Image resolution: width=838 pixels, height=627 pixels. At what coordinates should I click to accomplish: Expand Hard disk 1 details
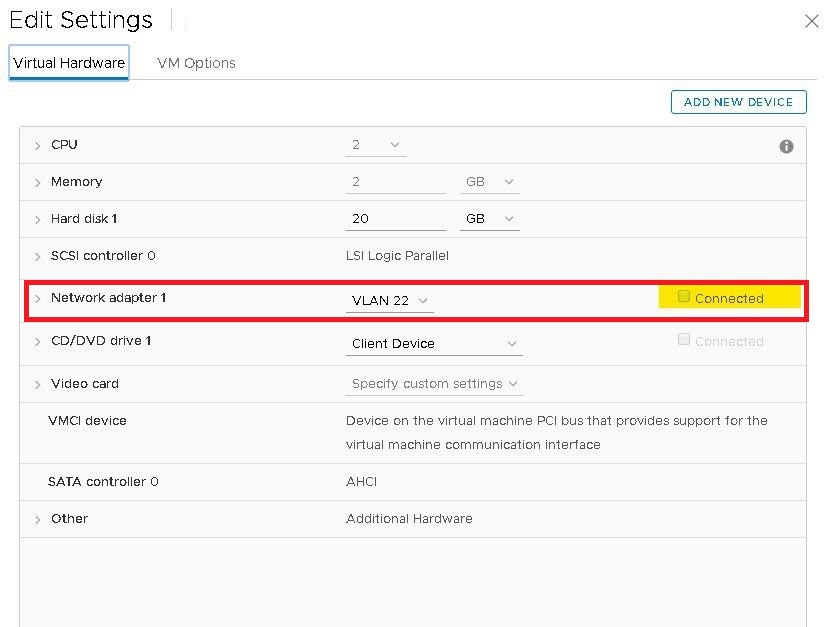38,219
